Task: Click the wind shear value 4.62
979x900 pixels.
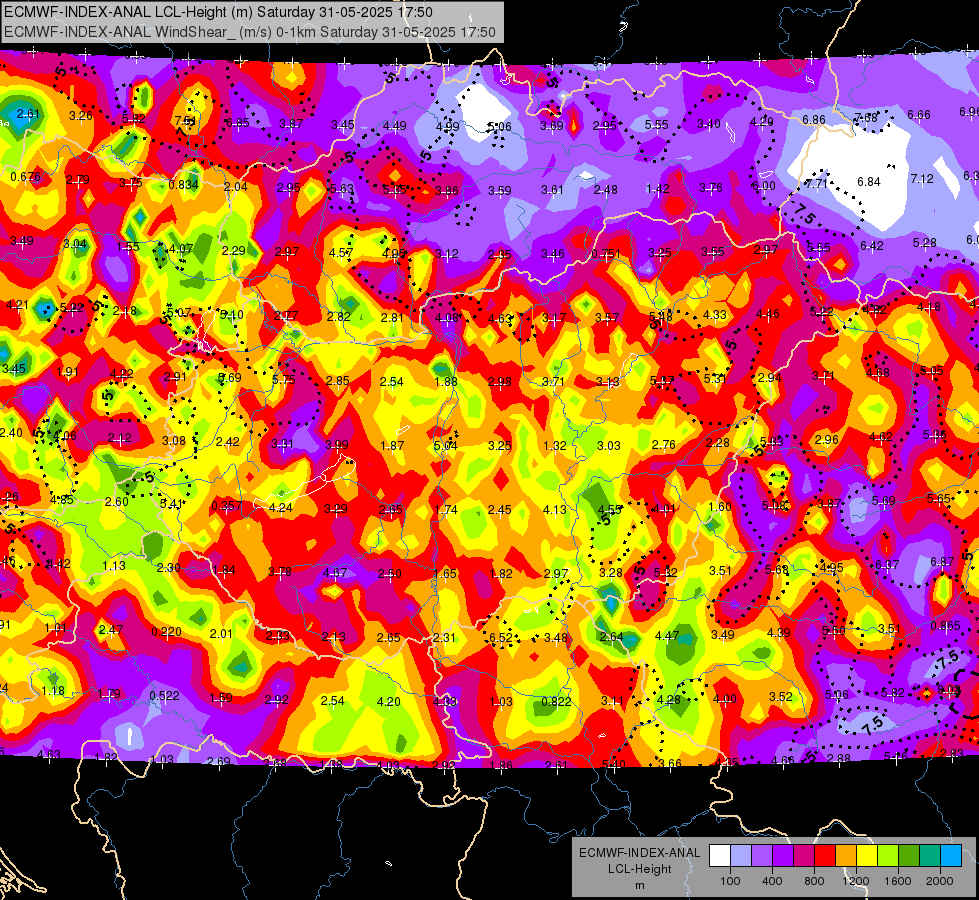Action: 880,437
